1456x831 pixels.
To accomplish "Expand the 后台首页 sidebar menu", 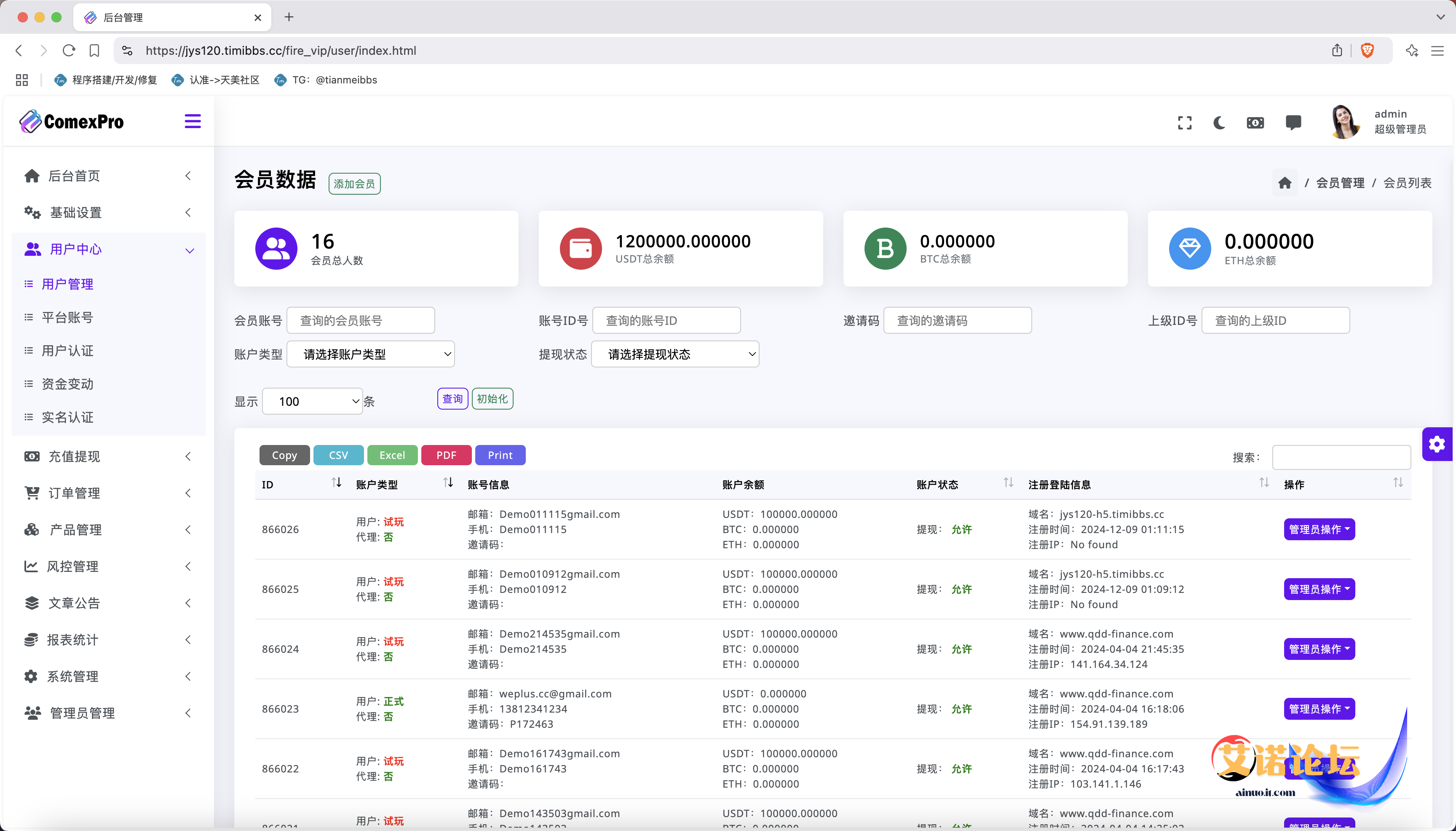I will pyautogui.click(x=108, y=176).
